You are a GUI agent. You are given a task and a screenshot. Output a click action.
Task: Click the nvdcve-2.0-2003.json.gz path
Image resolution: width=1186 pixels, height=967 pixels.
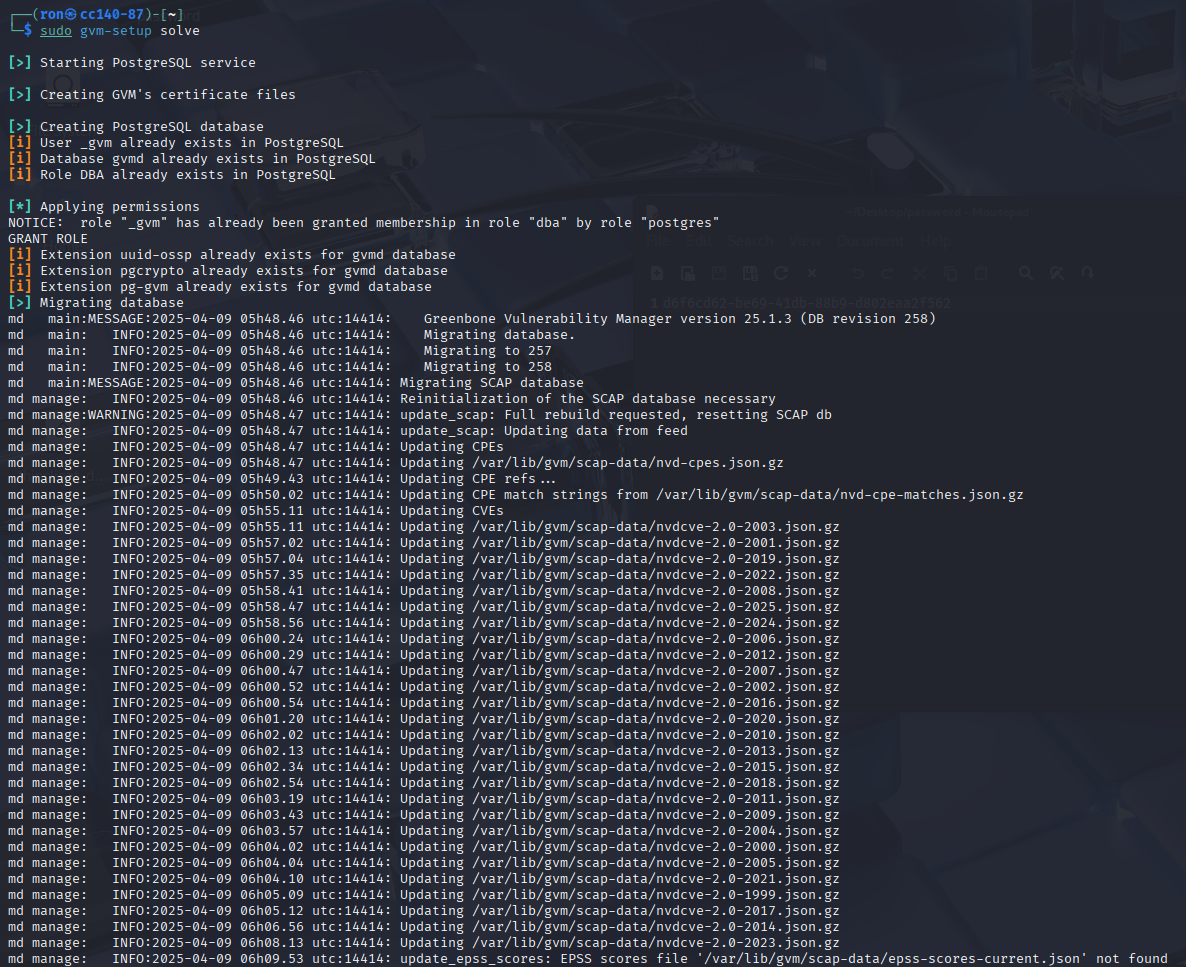pos(656,527)
